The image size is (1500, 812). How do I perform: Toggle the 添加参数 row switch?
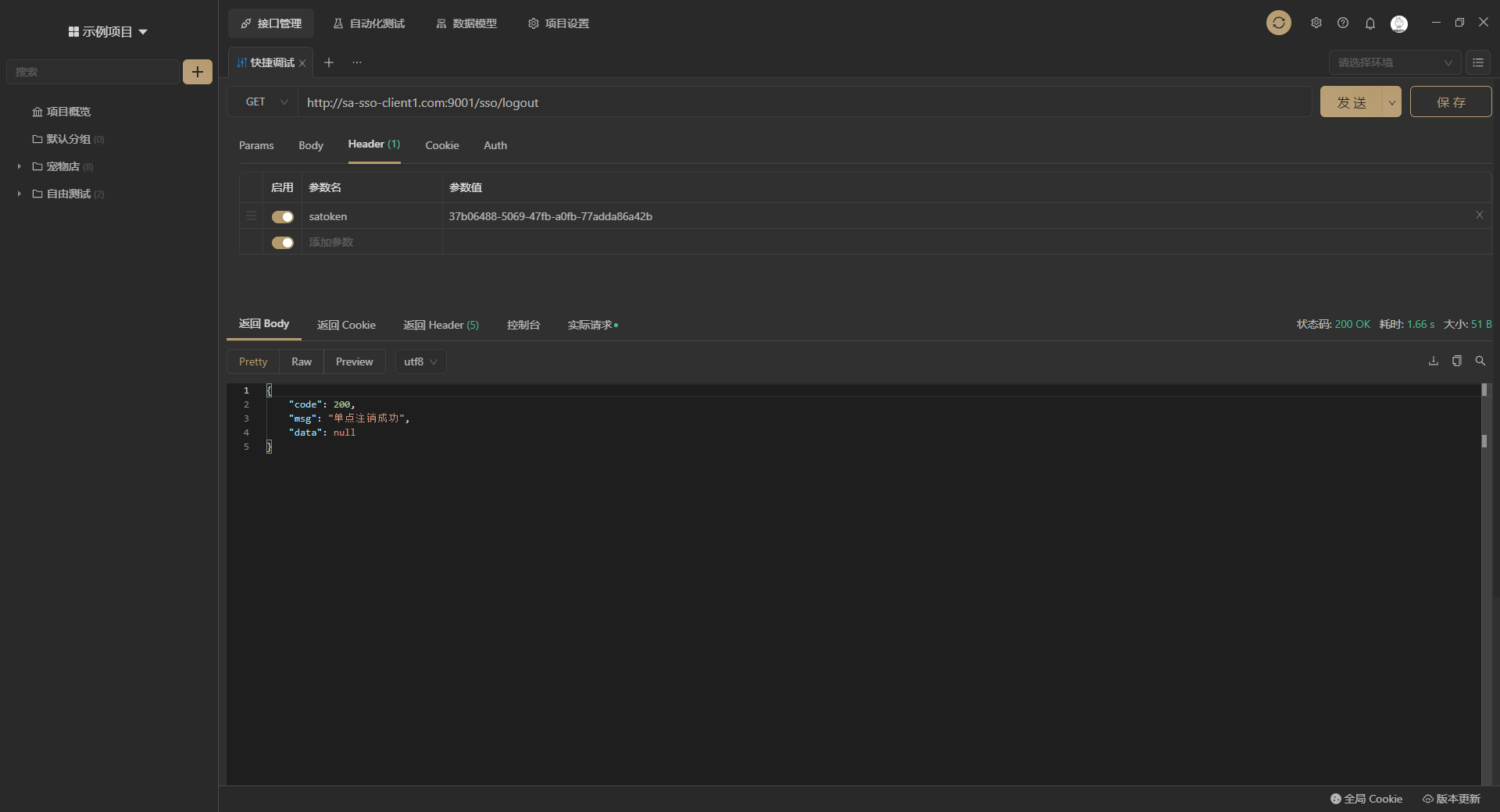pyautogui.click(x=283, y=243)
